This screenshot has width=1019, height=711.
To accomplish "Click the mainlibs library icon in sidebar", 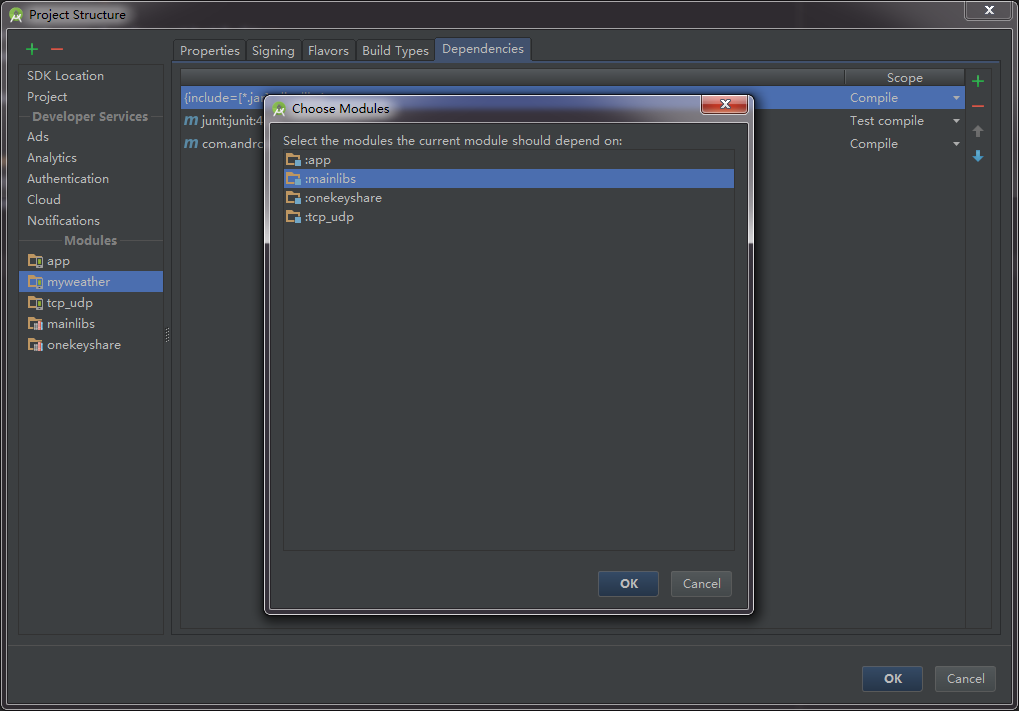I will 35,324.
